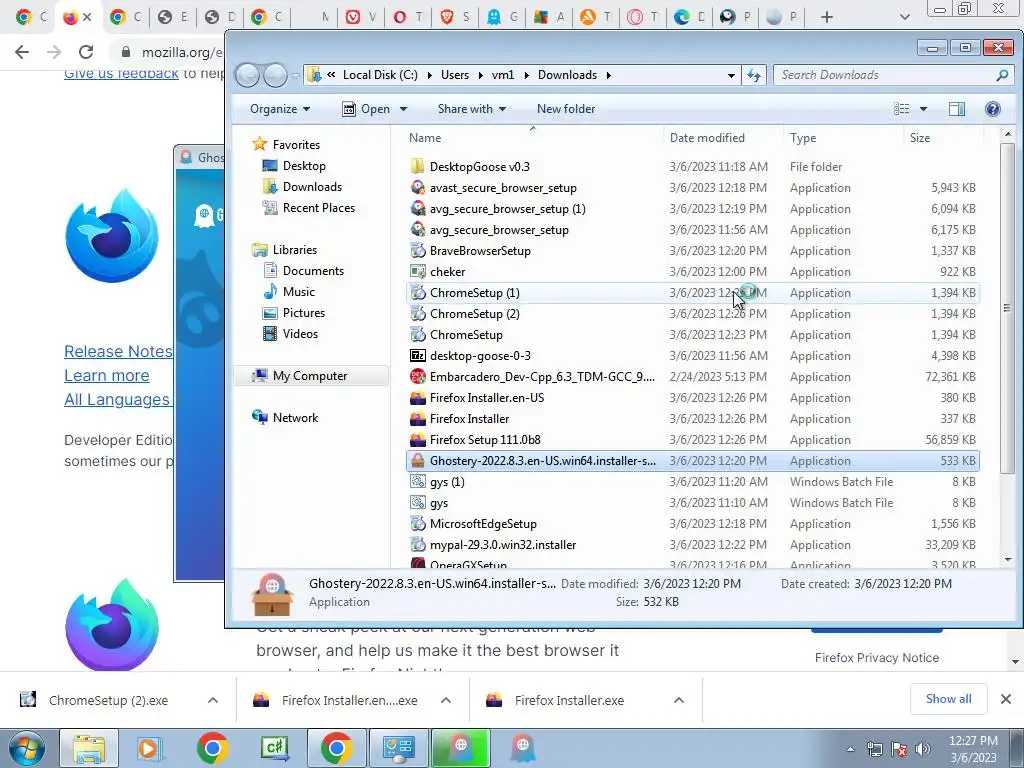Open the ChromeSetup (2).exe downloaded item

point(108,700)
